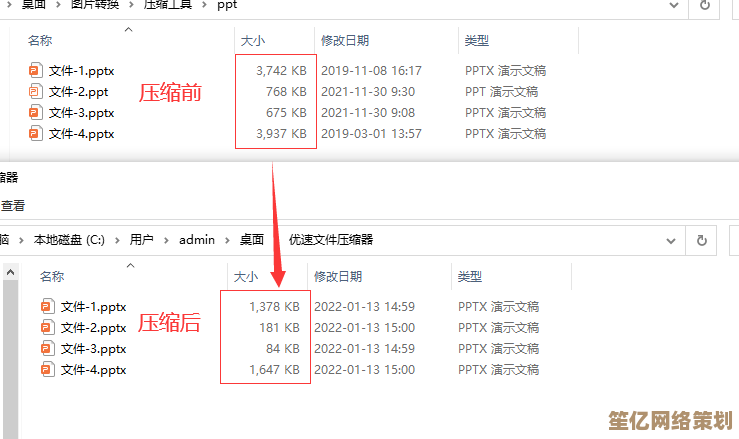Sort top window by 名称 column
The width and height of the screenshot is (739, 439).
pos(40,41)
